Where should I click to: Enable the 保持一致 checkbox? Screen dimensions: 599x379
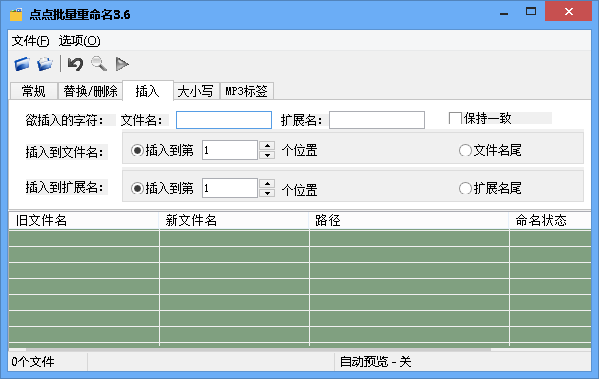tap(455, 118)
